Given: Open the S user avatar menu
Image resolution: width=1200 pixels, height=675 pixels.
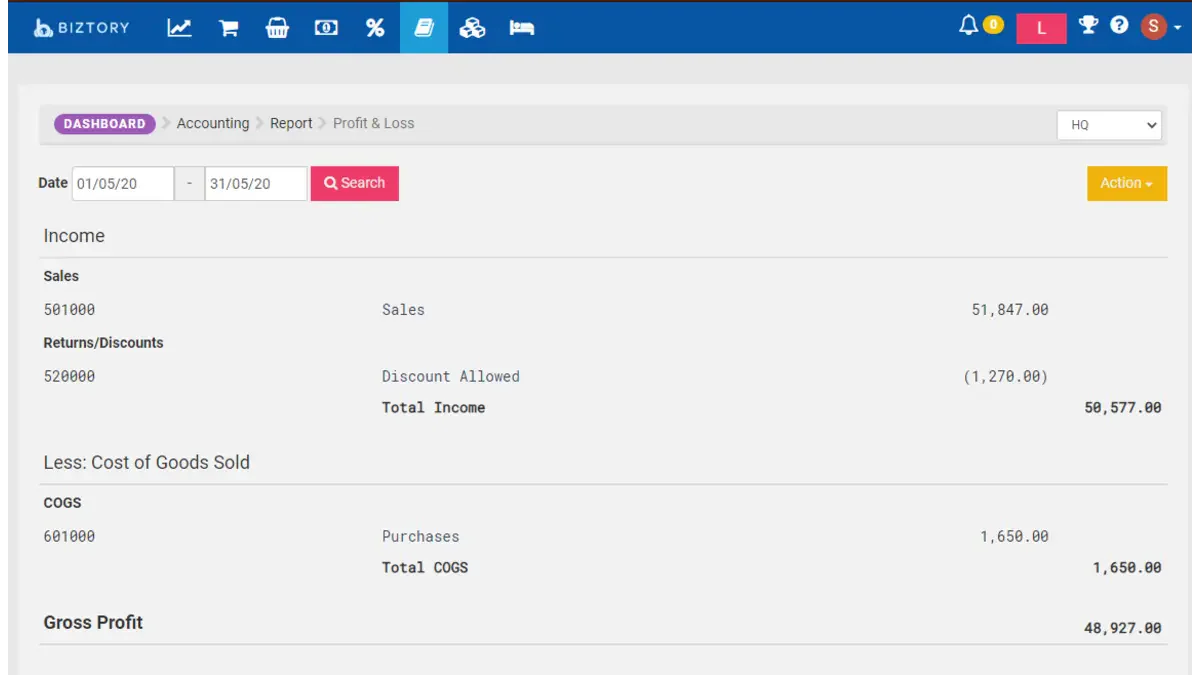Looking at the screenshot, I should pyautogui.click(x=1160, y=26).
